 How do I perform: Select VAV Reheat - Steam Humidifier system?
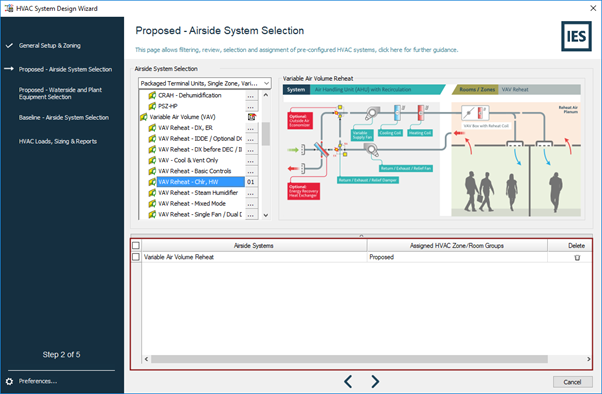198,193
